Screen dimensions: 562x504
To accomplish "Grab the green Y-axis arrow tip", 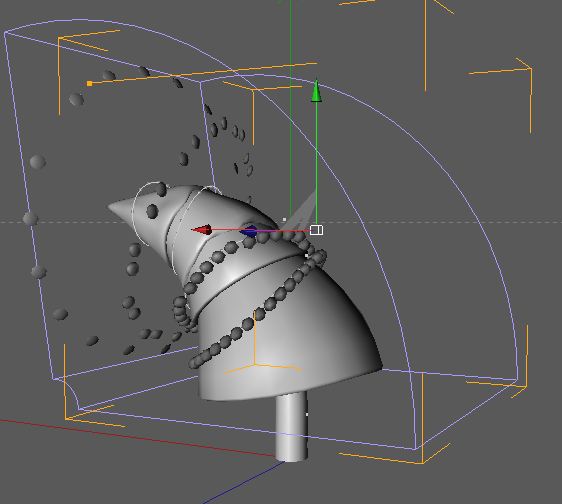I will 316,91.
